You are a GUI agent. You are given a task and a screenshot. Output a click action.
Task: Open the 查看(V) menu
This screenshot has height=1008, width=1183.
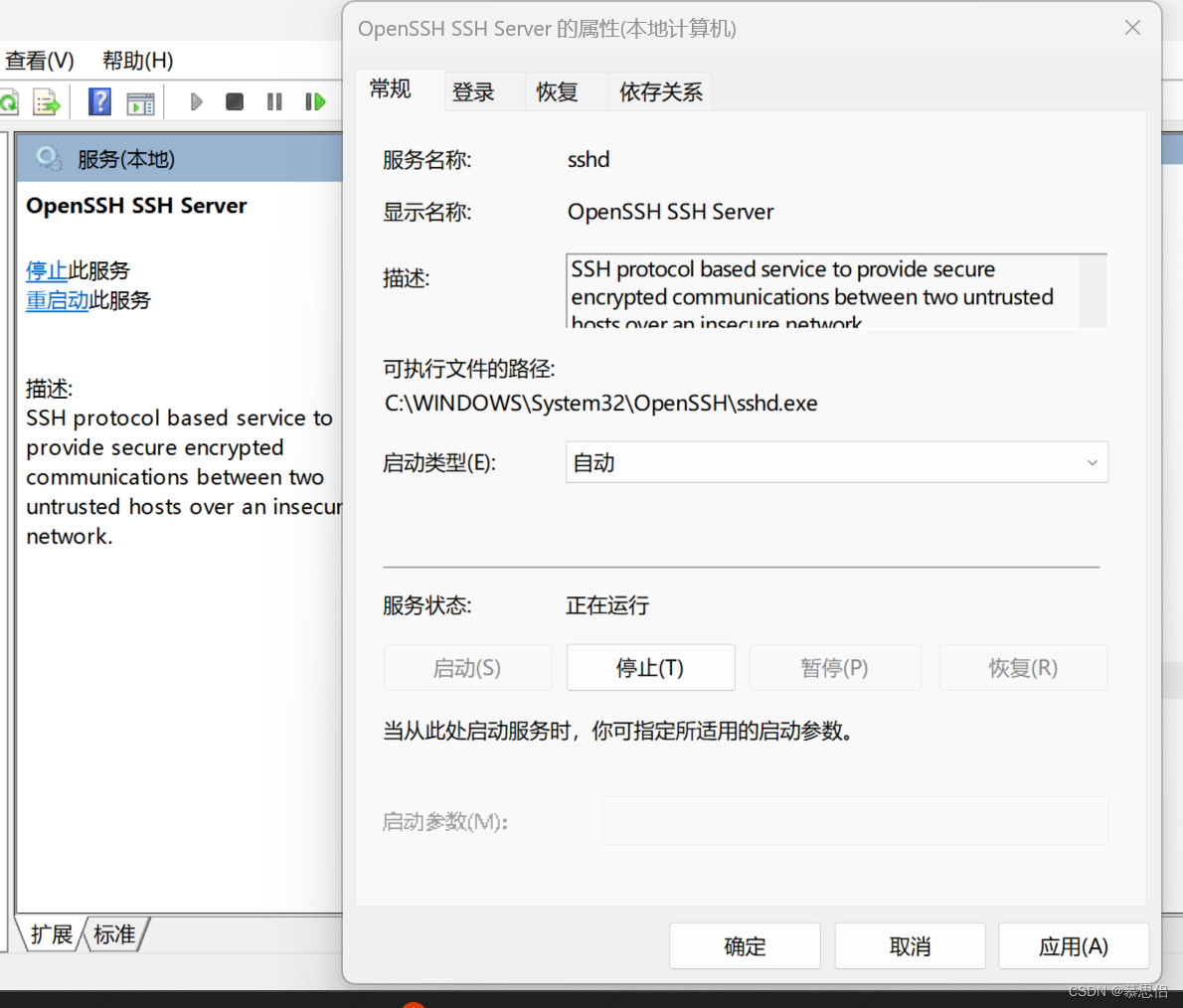pos(39,61)
